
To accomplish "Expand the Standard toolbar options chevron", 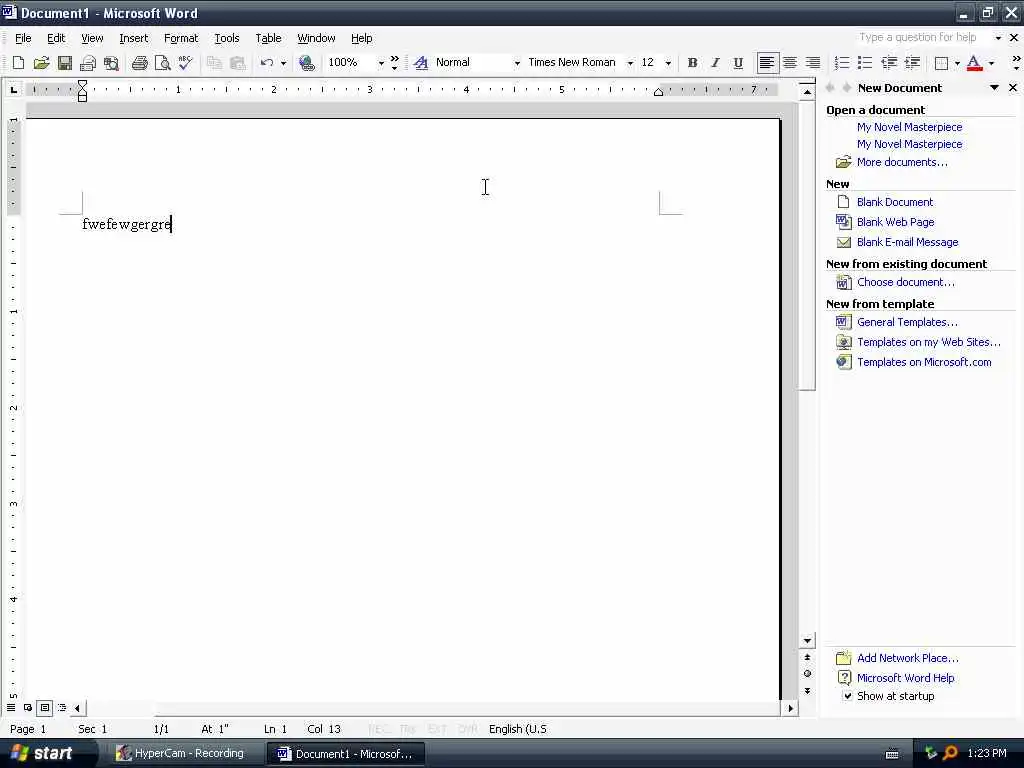I will pos(394,63).
